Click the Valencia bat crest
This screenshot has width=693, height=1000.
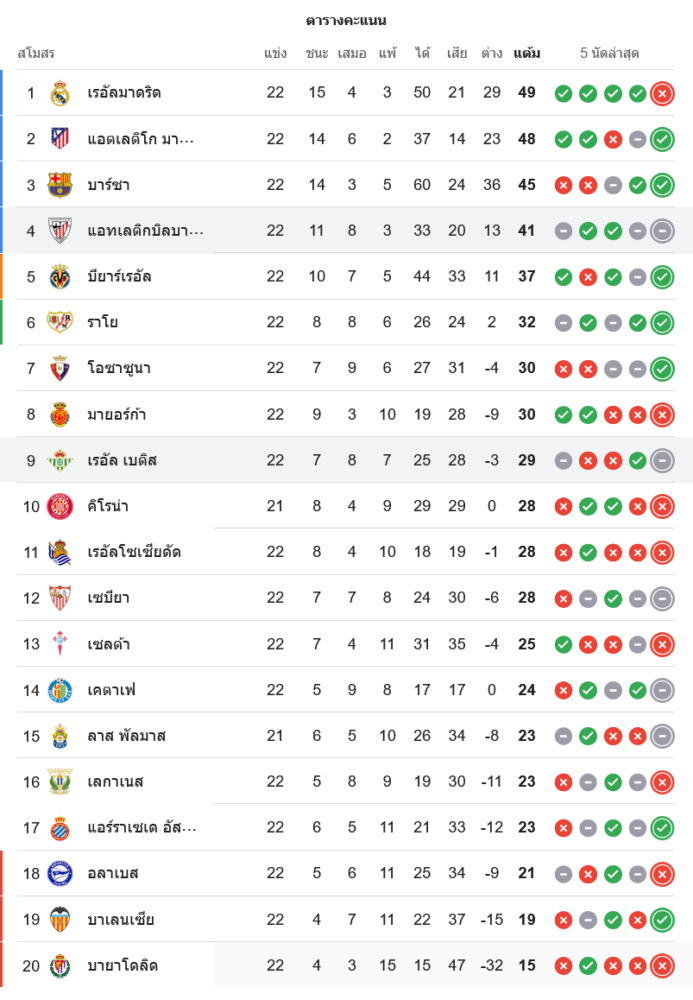click(x=60, y=920)
